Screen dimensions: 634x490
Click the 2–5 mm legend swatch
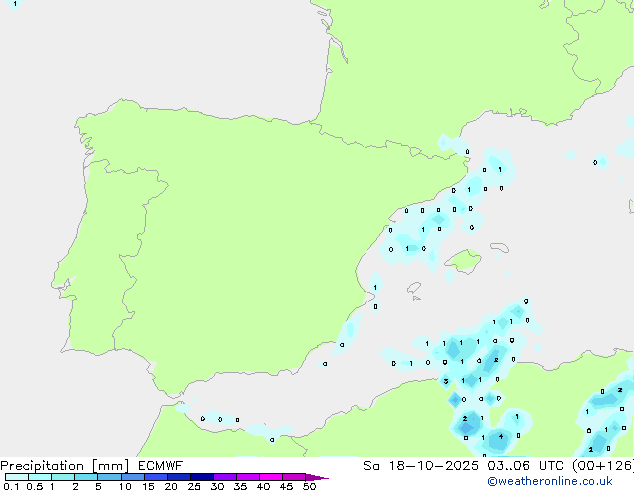(x=86, y=477)
